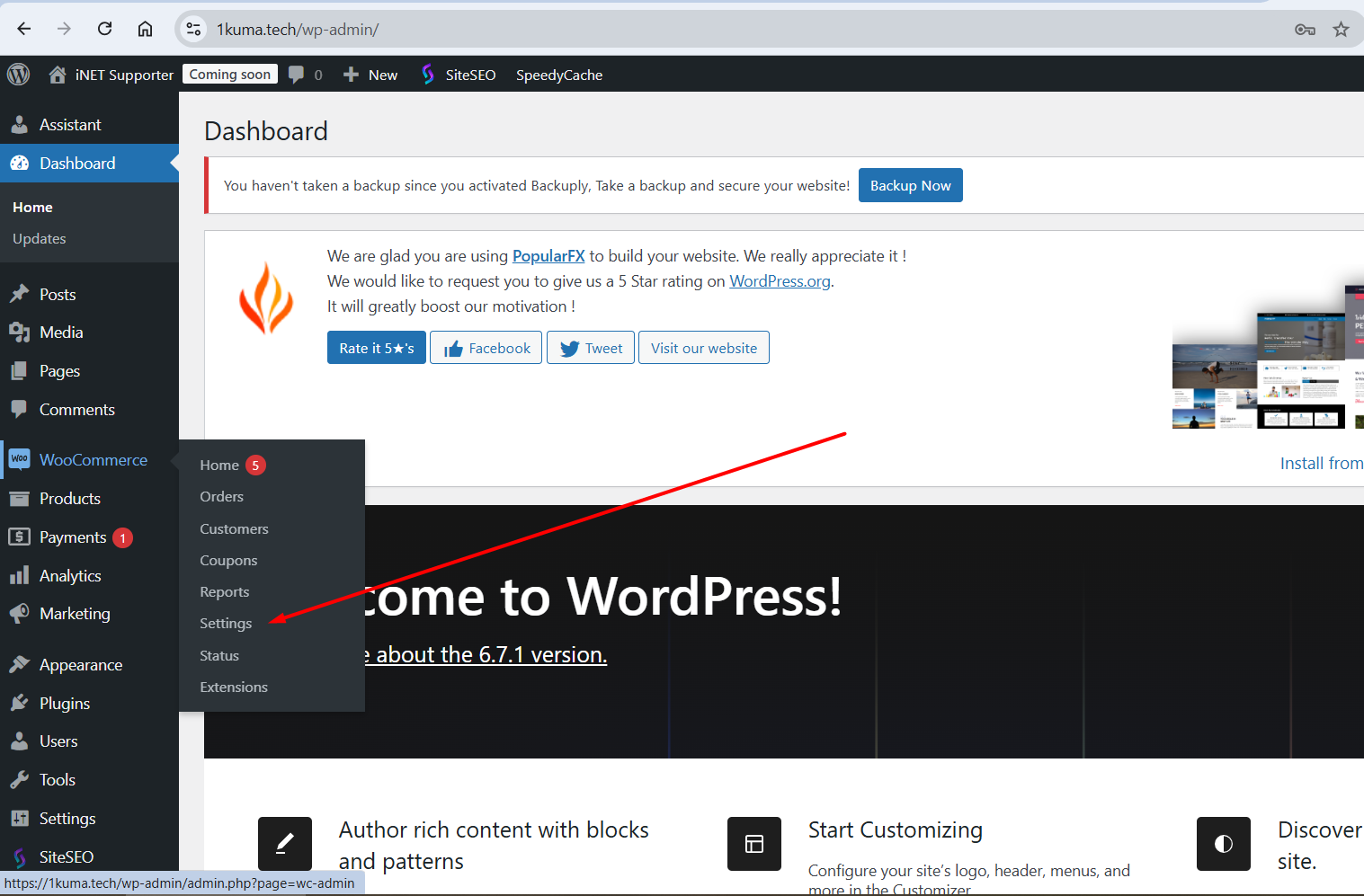This screenshot has width=1364, height=896.
Task: Click the browser forward arrow
Action: coord(64,29)
